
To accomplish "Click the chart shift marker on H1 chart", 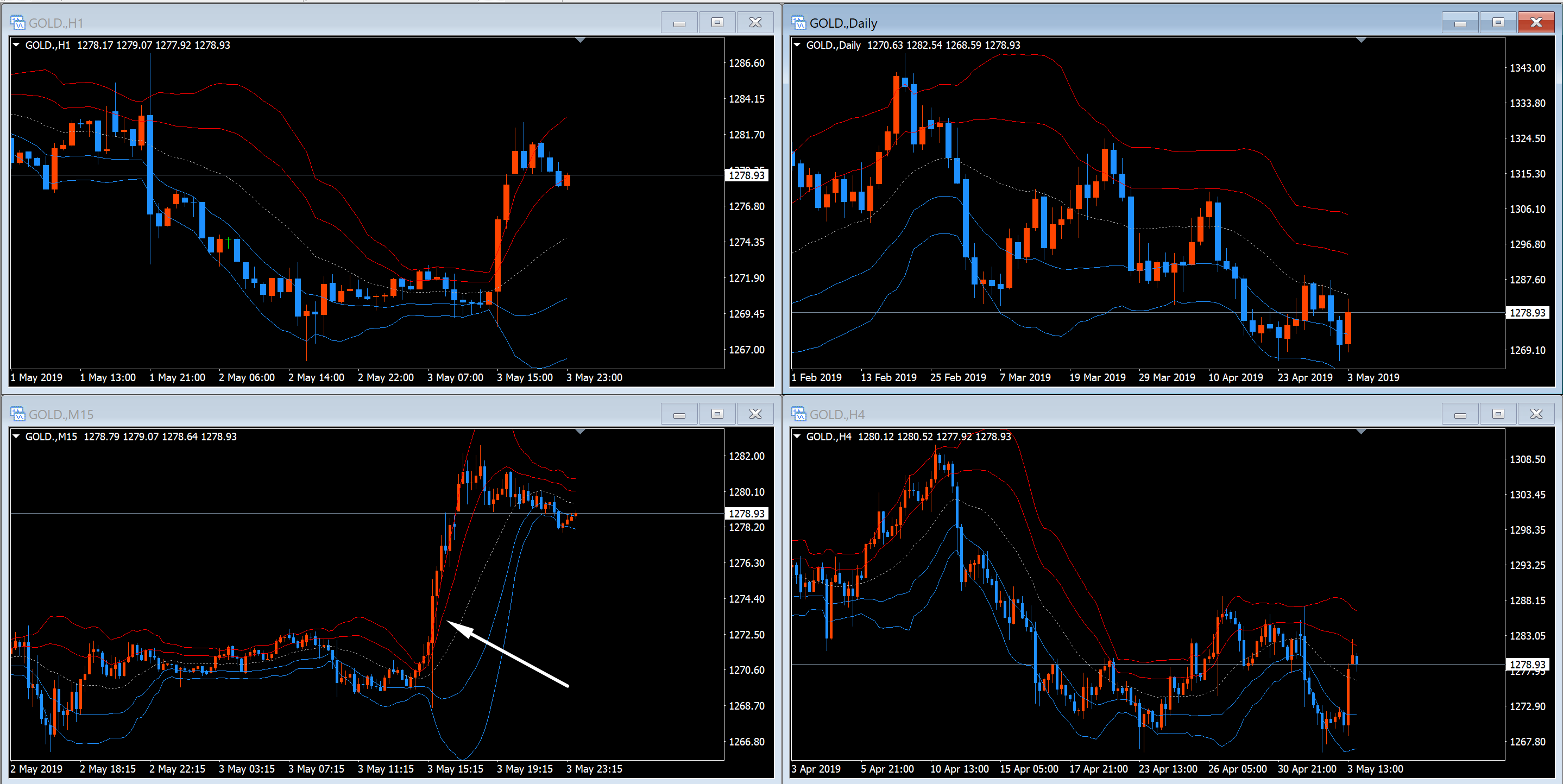I will pyautogui.click(x=580, y=41).
